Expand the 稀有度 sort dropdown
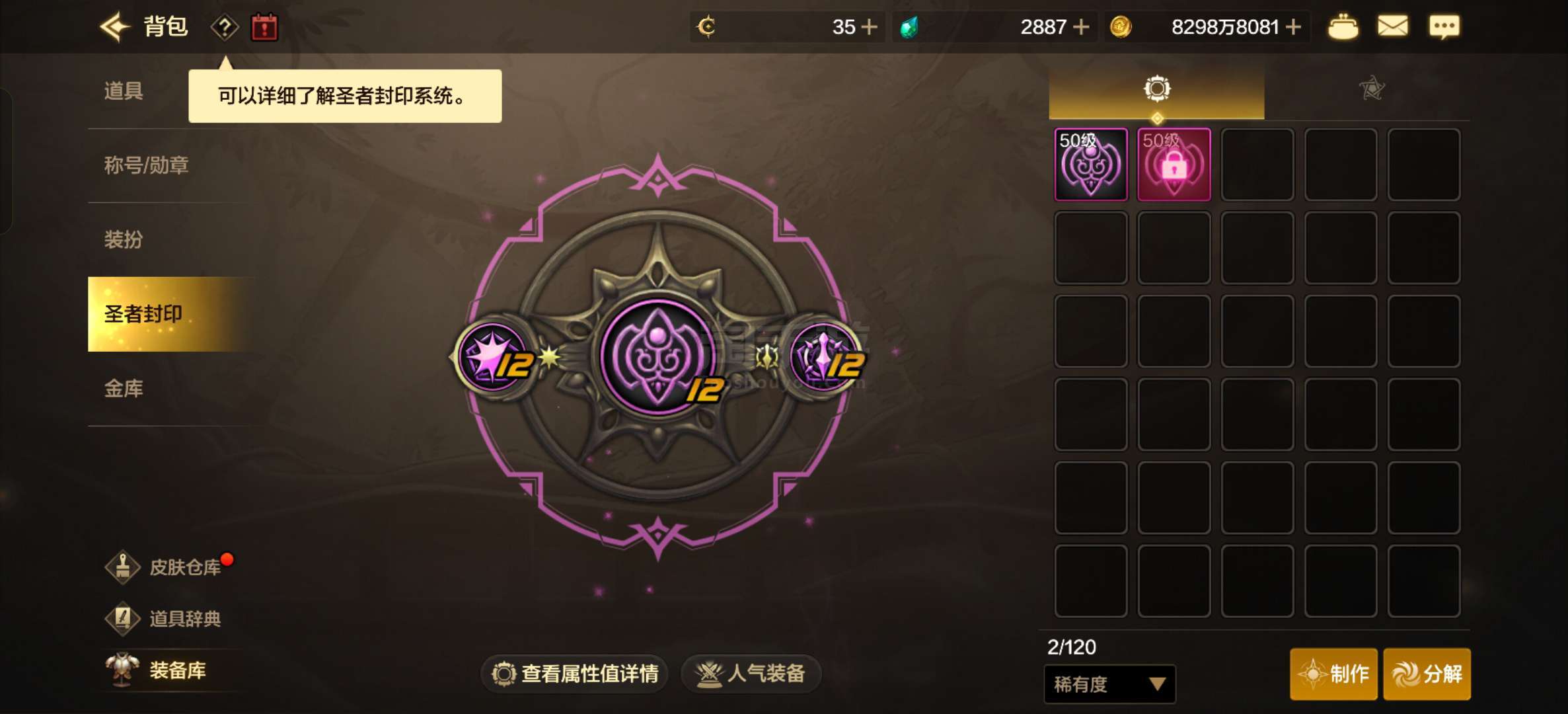Viewport: 1568px width, 714px height. pos(1109,684)
